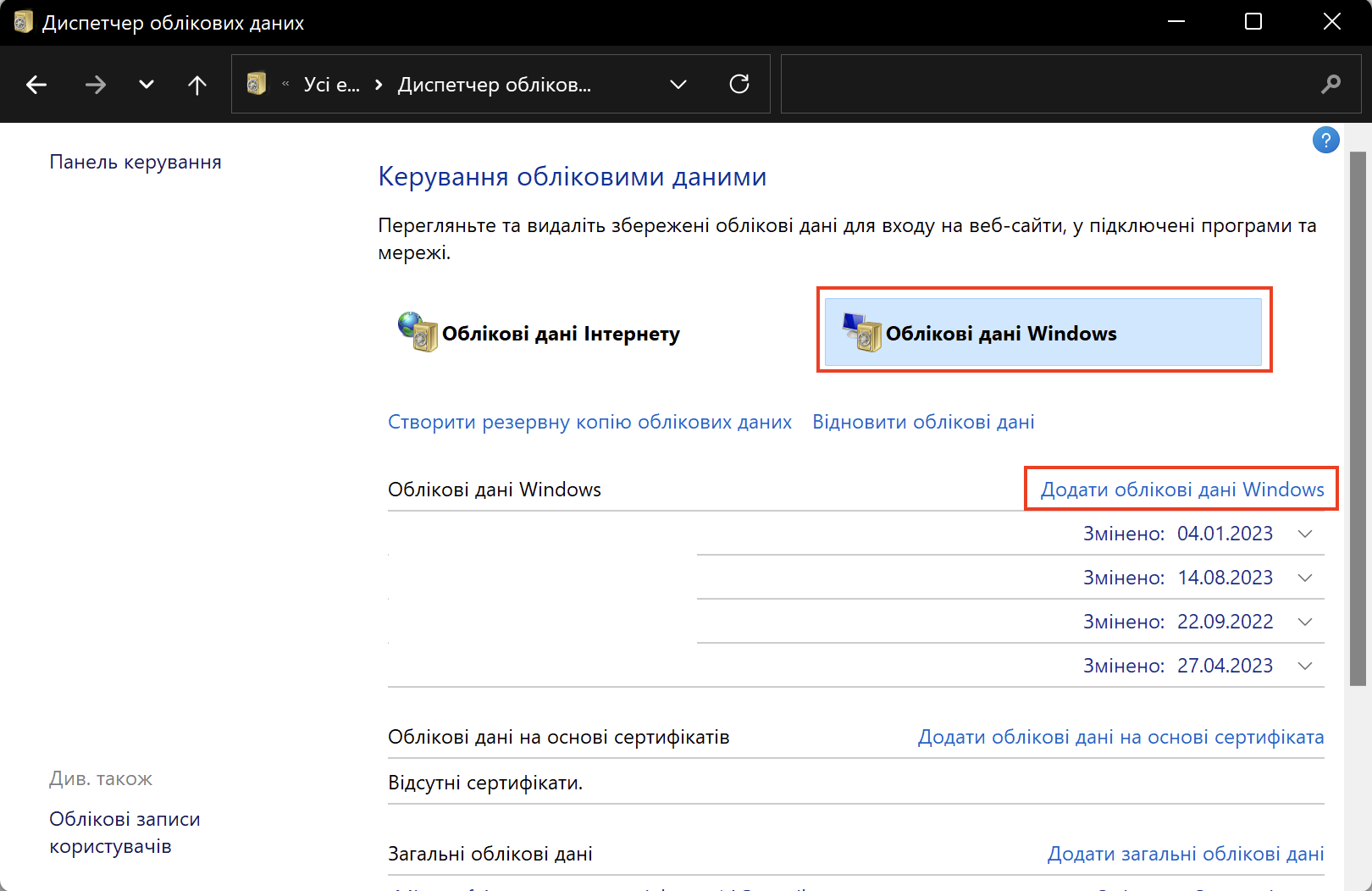The image size is (1372, 891).
Task: Open Створити резервну копію облікових даних
Action: tap(589, 422)
